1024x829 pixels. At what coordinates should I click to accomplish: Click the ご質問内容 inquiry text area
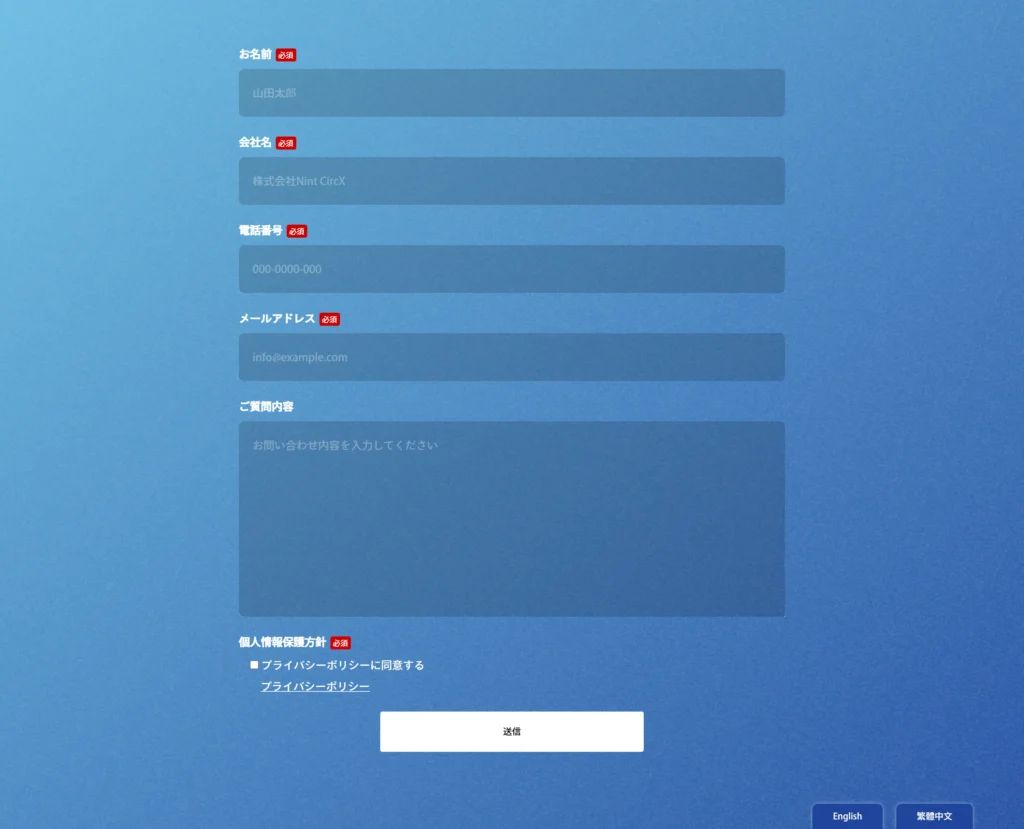(x=511, y=519)
